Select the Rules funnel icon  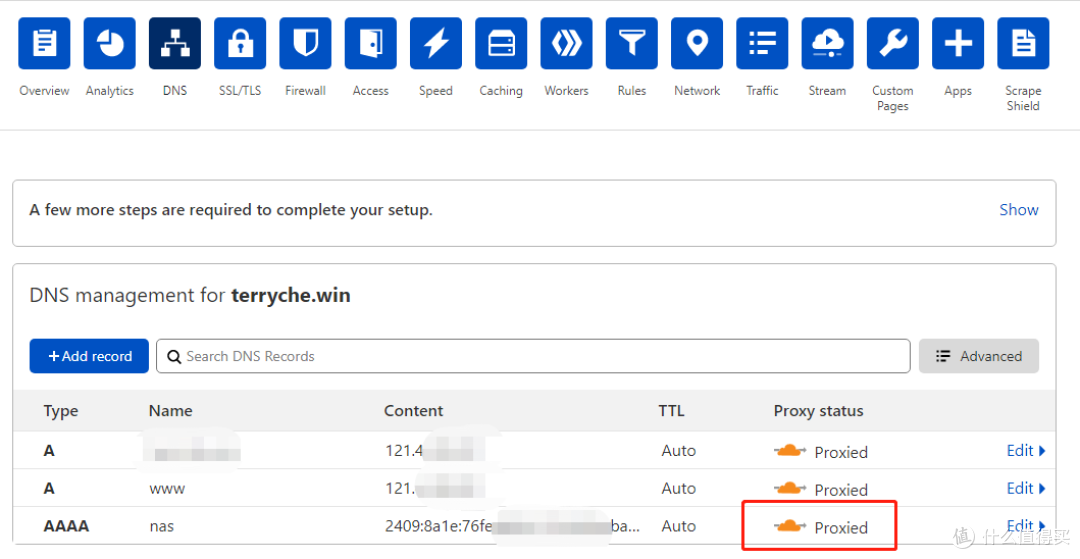point(632,43)
